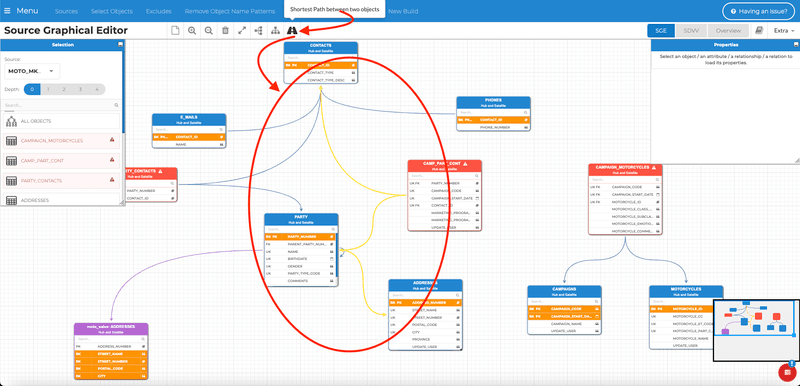
Task: Switch to the SDVV tab
Action: pos(692,31)
